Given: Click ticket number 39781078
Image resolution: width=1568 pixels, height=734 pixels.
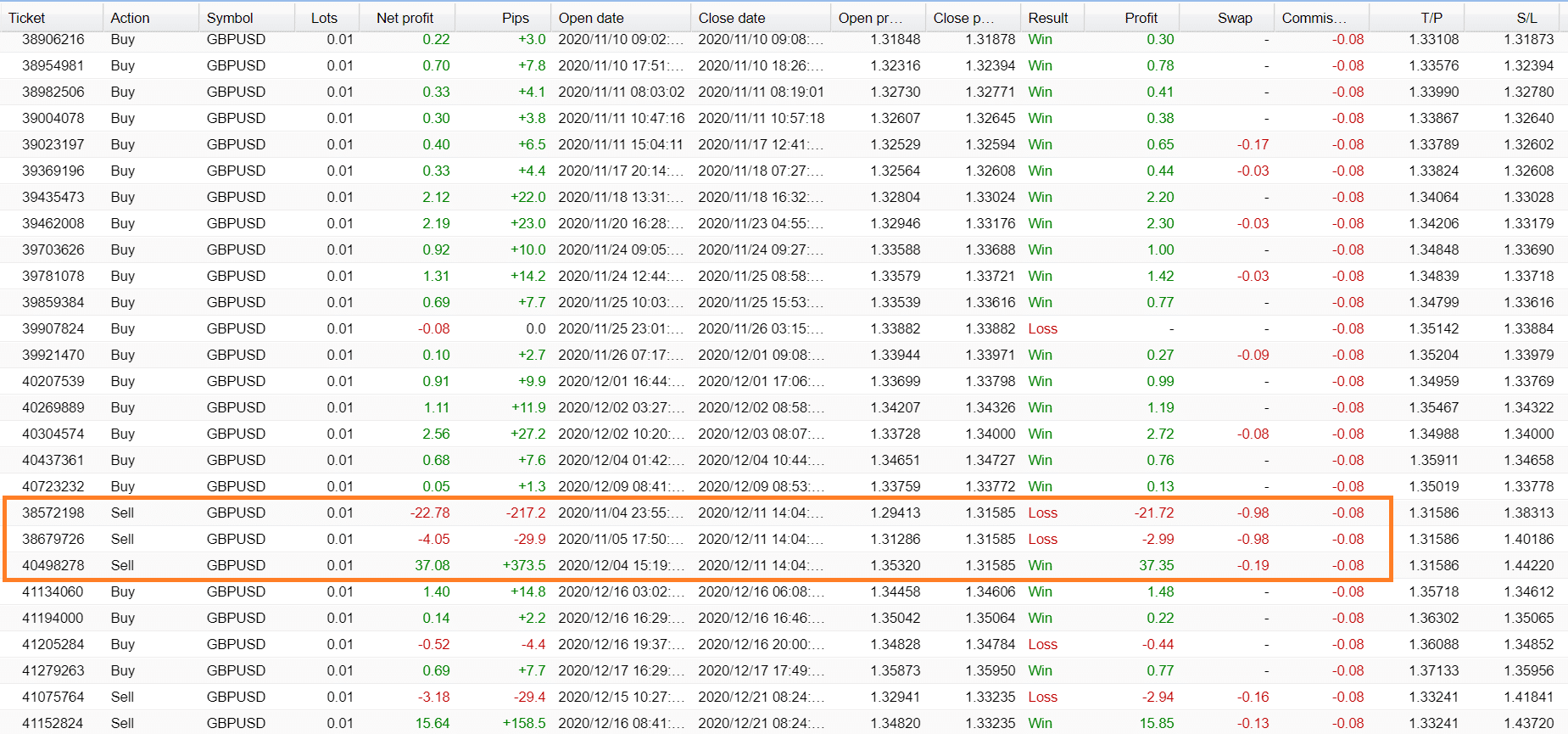Looking at the screenshot, I should pyautogui.click(x=53, y=276).
